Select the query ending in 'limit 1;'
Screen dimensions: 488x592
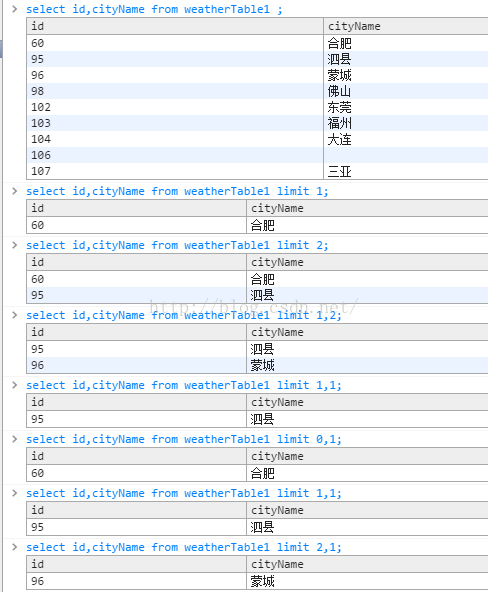pos(177,191)
